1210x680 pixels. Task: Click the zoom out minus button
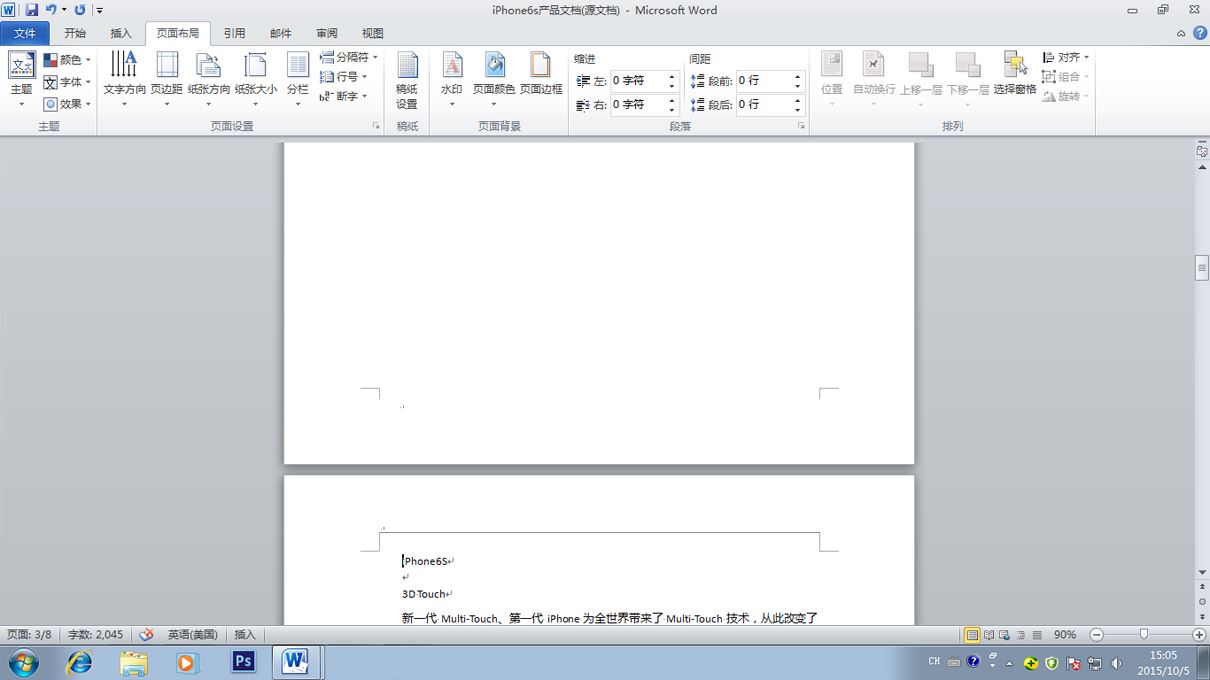tap(1096, 635)
